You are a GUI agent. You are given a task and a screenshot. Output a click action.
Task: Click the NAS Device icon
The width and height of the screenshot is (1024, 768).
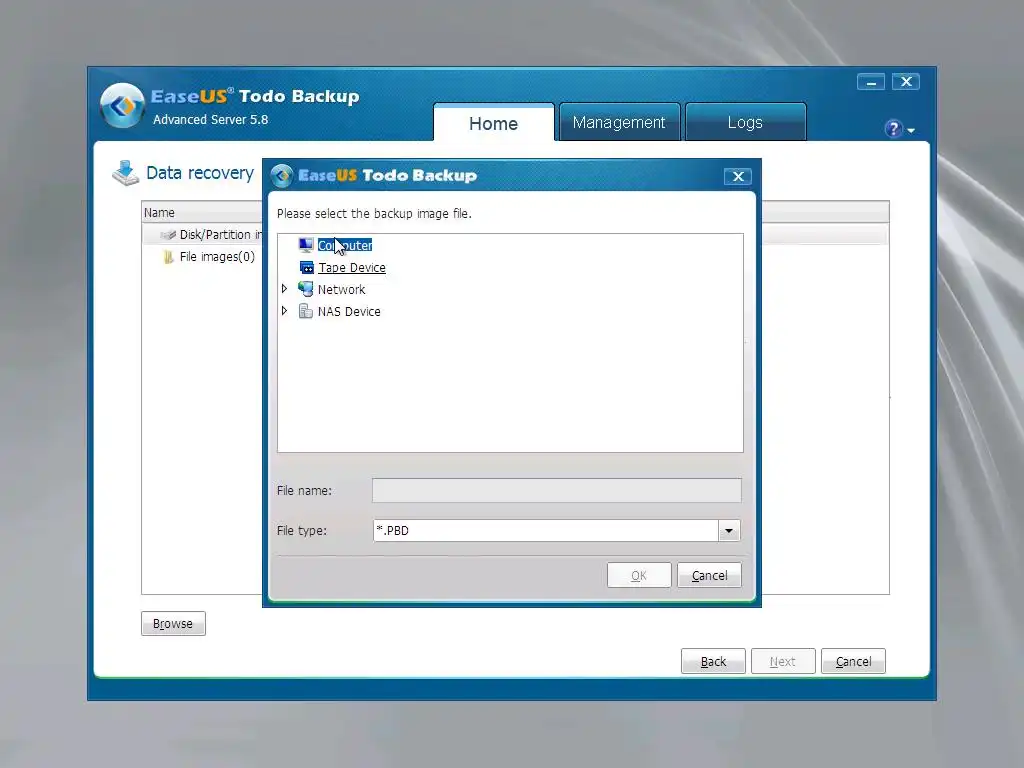click(306, 311)
